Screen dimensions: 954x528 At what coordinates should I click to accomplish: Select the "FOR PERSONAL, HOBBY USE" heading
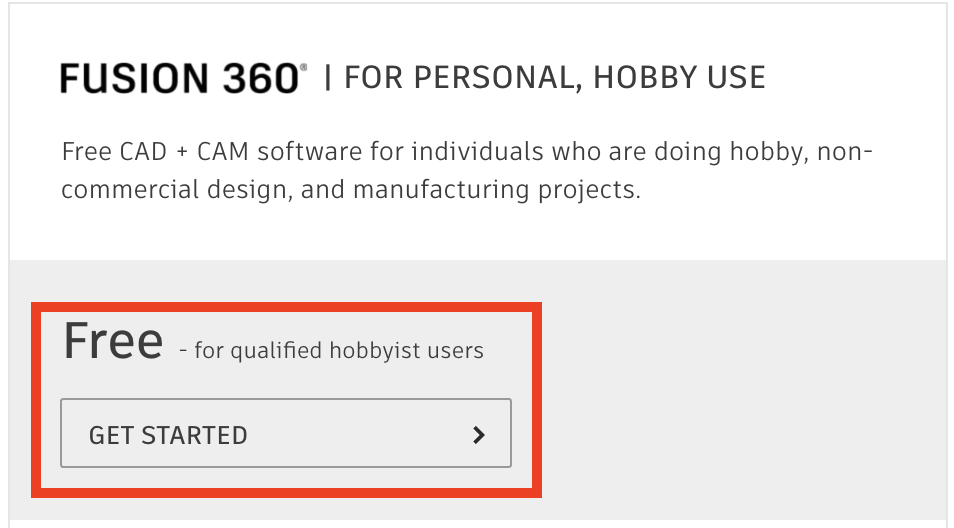[555, 78]
